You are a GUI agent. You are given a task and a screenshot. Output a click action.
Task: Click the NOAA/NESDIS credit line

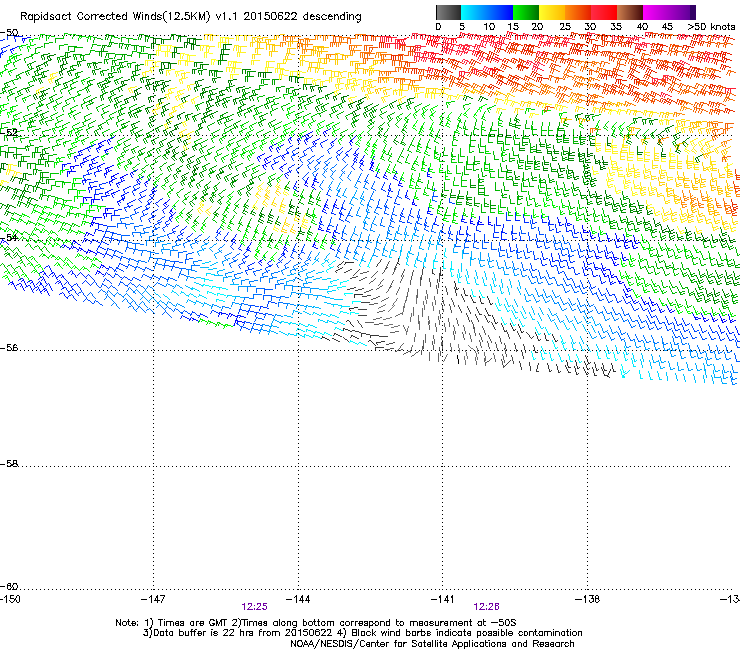point(432,644)
